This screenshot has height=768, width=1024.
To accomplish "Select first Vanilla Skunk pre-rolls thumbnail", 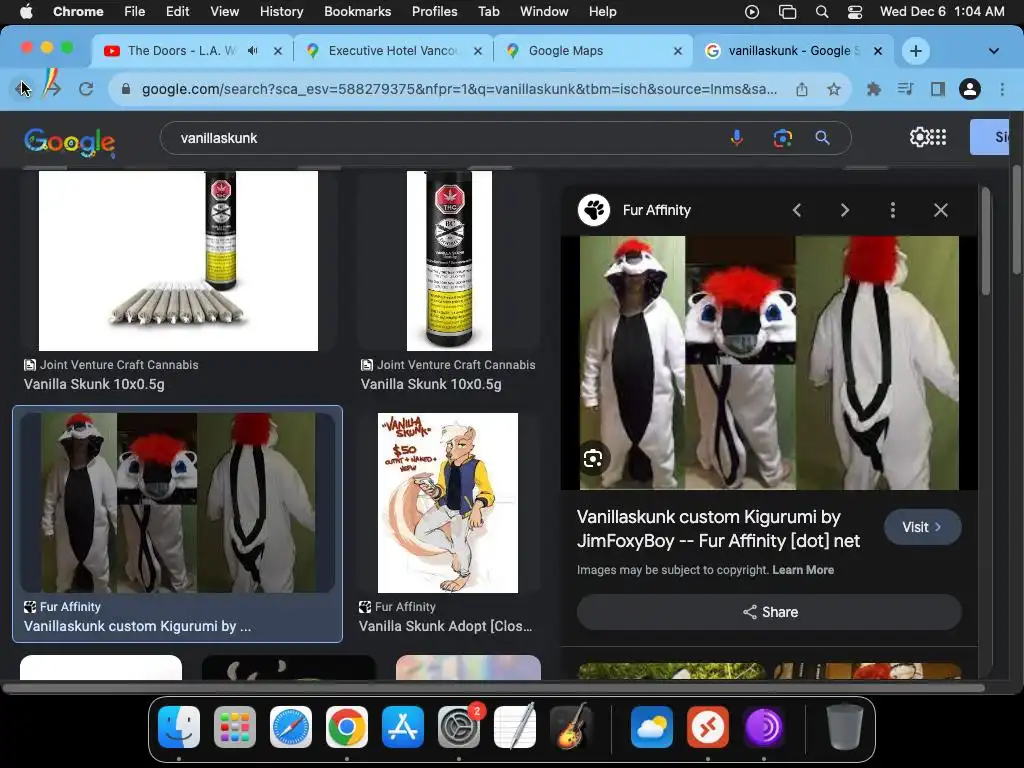I will tap(178, 261).
